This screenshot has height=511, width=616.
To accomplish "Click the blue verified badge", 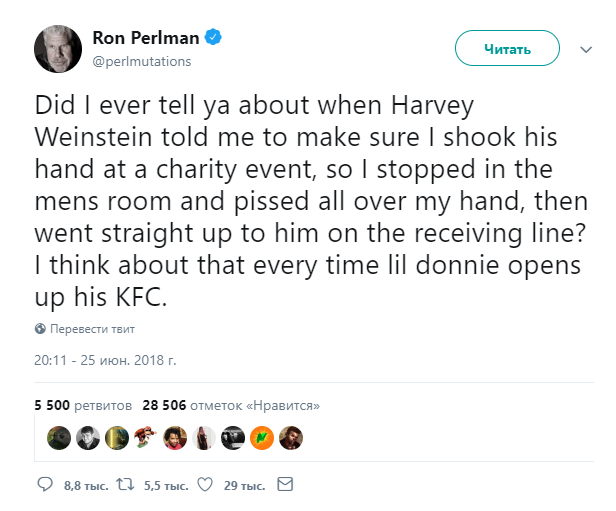I will click(213, 37).
